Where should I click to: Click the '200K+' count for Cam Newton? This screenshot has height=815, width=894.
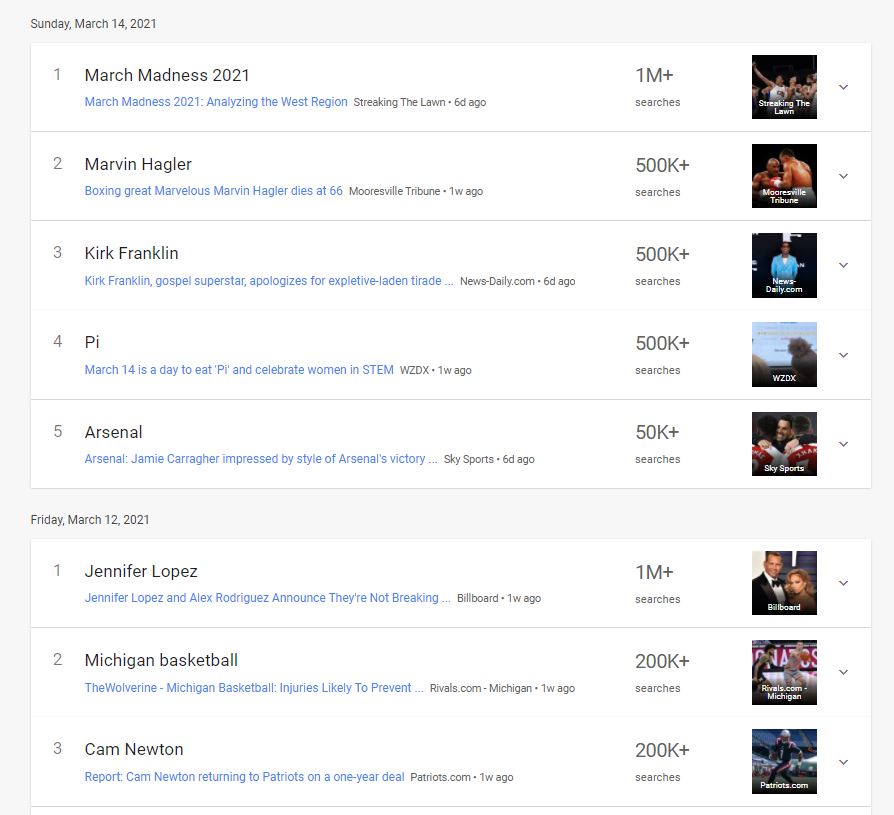pyautogui.click(x=663, y=751)
